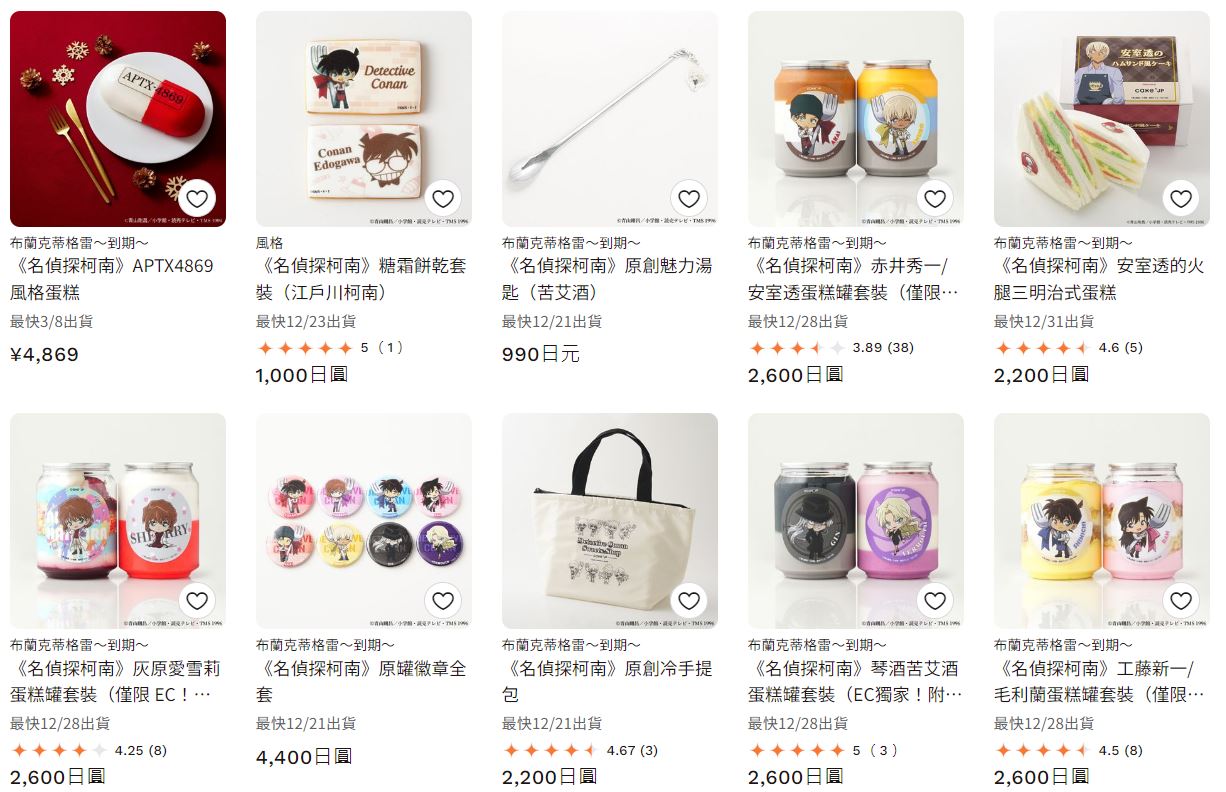Favorite the Gin and Vermouth cake can set
Image resolution: width=1226 pixels, height=792 pixels.
(x=935, y=600)
